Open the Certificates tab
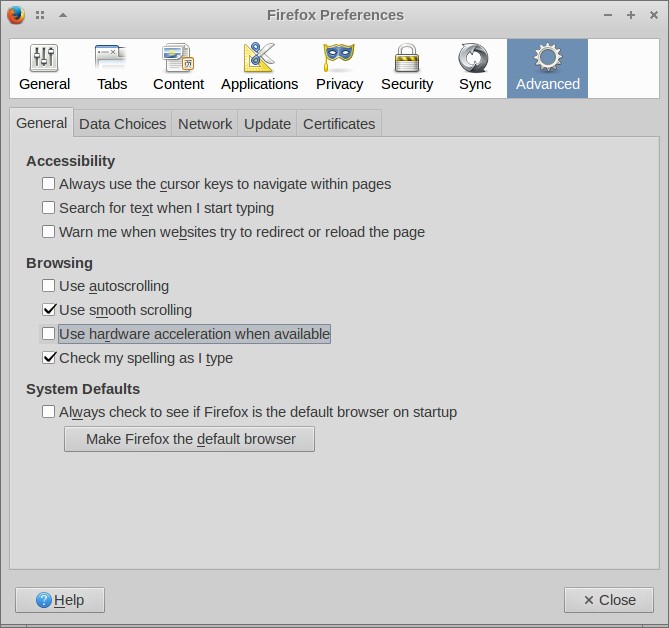 click(339, 124)
